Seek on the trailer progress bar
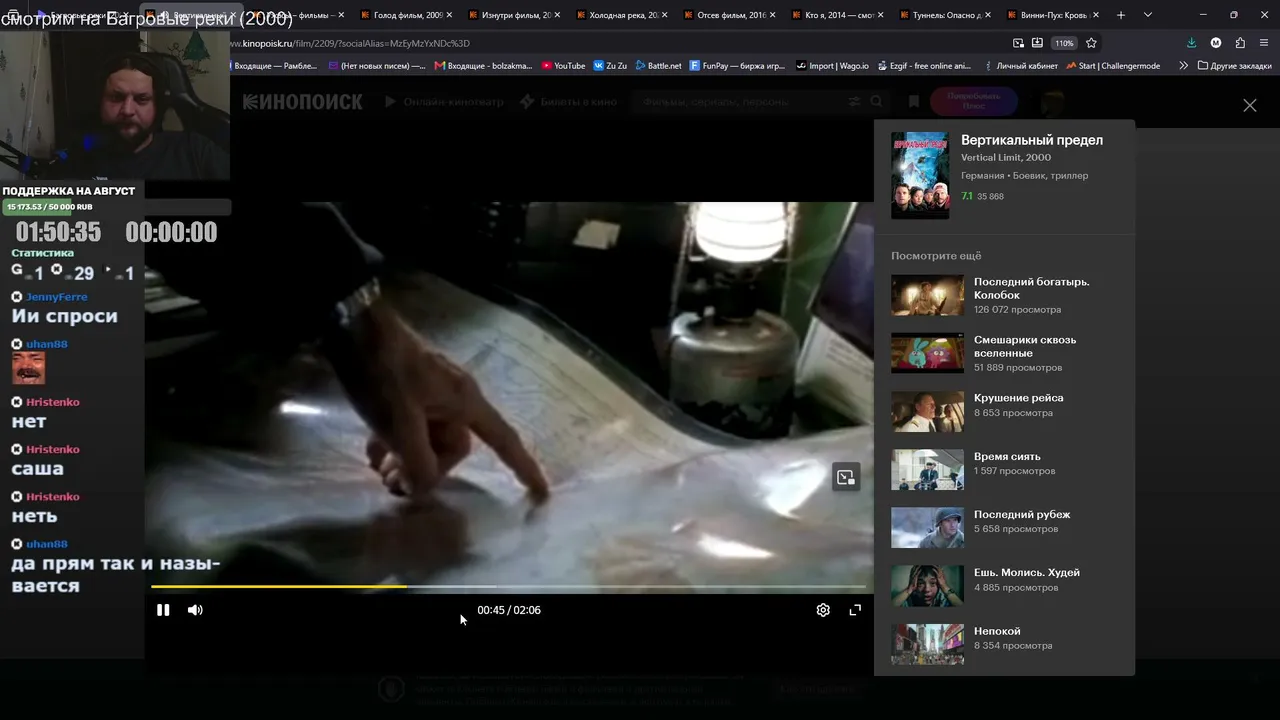The height and width of the screenshot is (720, 1280). tap(508, 586)
